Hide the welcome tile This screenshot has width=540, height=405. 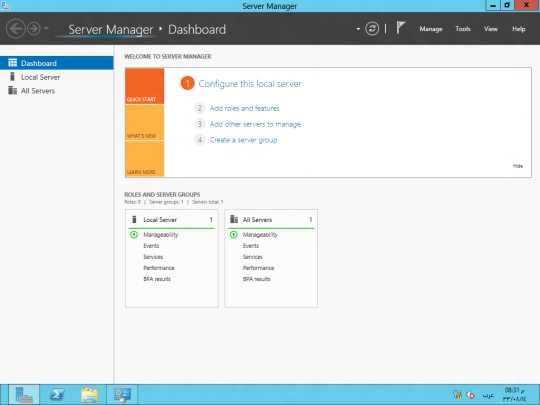[518, 166]
